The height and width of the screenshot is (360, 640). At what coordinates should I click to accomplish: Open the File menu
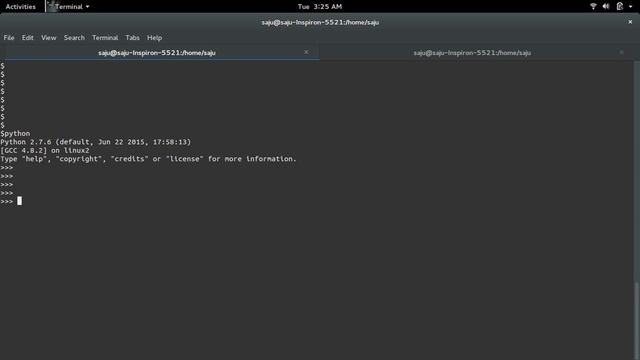click(x=9, y=38)
